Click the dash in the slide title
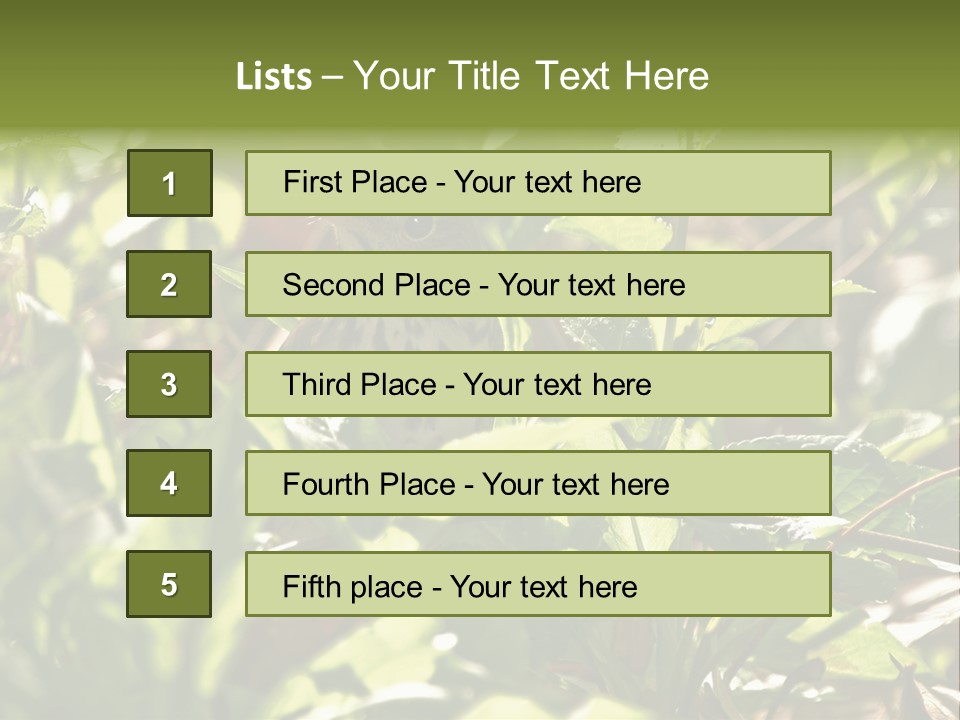This screenshot has width=960, height=720. click(332, 76)
